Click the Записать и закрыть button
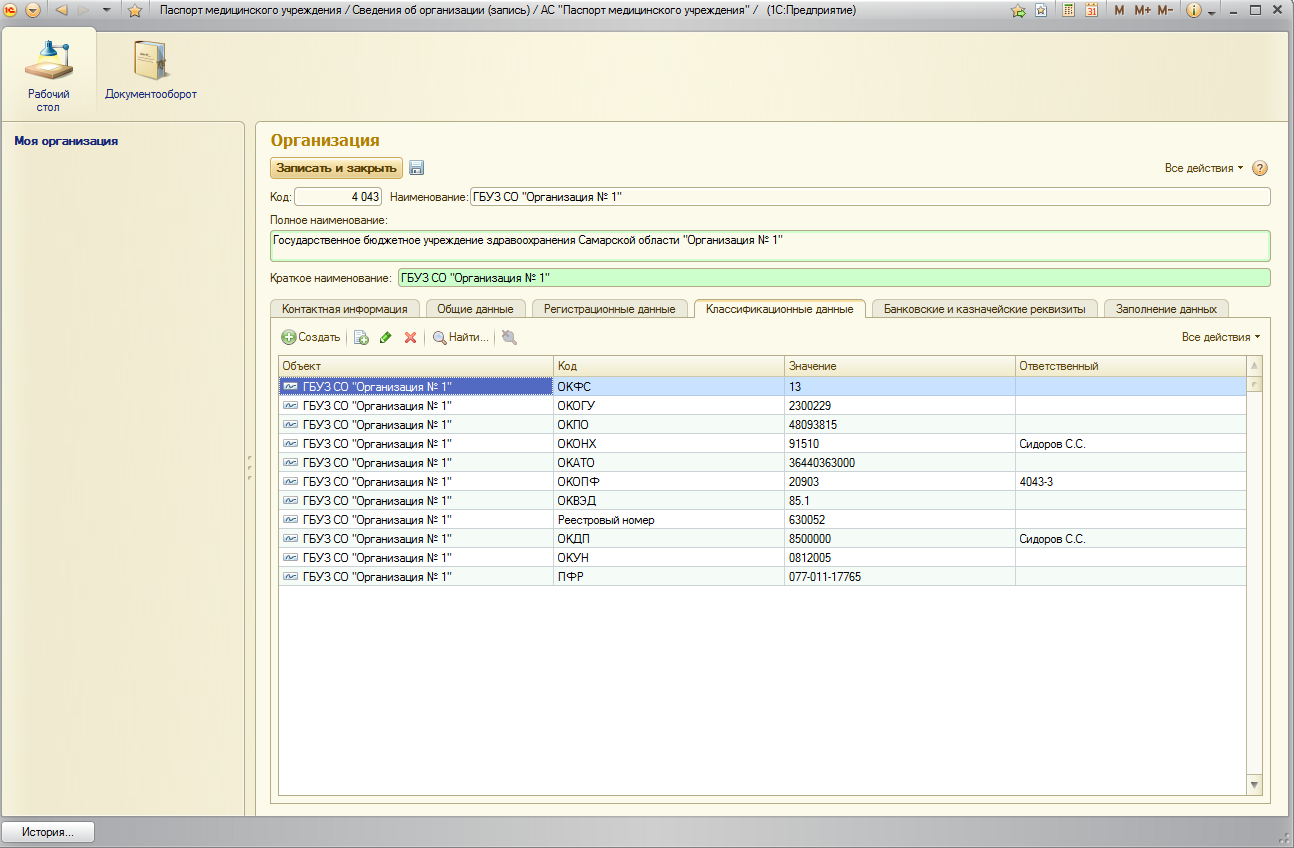The height and width of the screenshot is (848, 1294). (336, 168)
